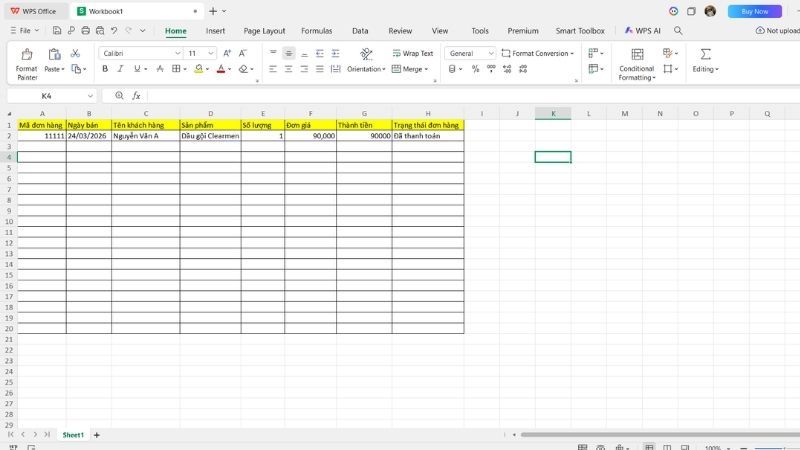
Task: Open a new document tab with plus
Action: tap(213, 11)
